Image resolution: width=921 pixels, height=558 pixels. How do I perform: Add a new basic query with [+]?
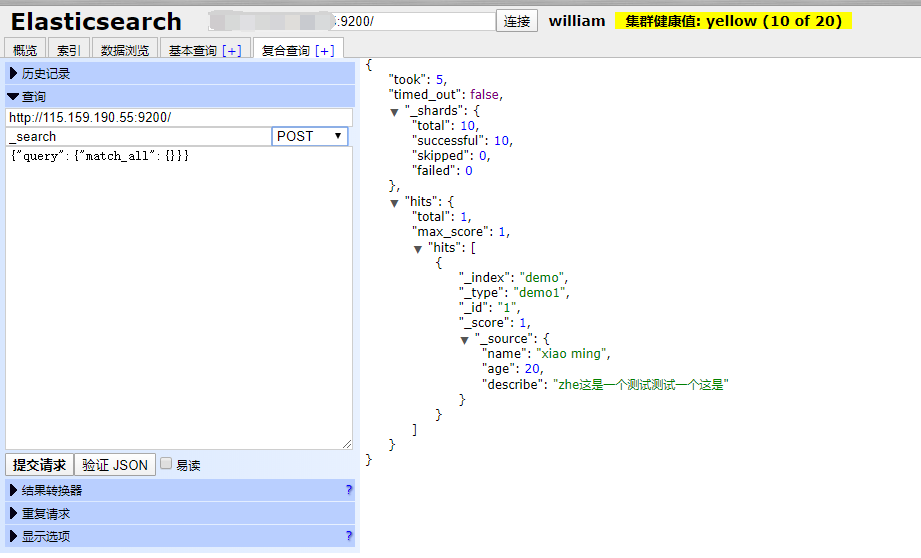(x=232, y=51)
